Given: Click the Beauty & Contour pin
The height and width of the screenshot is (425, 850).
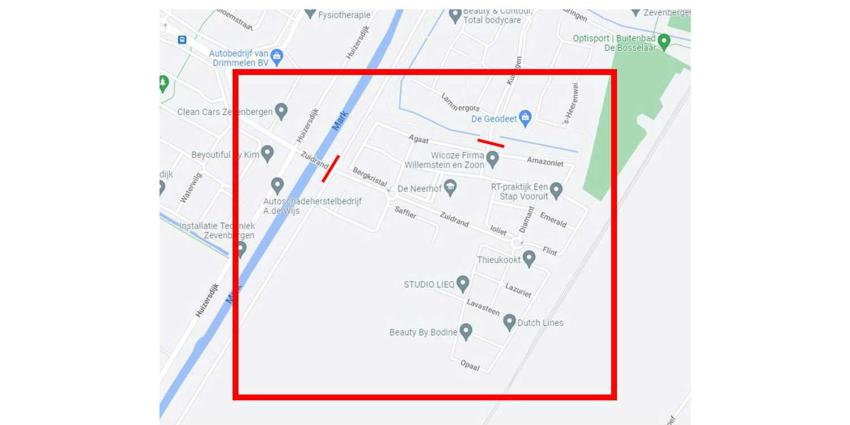Looking at the screenshot, I should click(x=455, y=15).
